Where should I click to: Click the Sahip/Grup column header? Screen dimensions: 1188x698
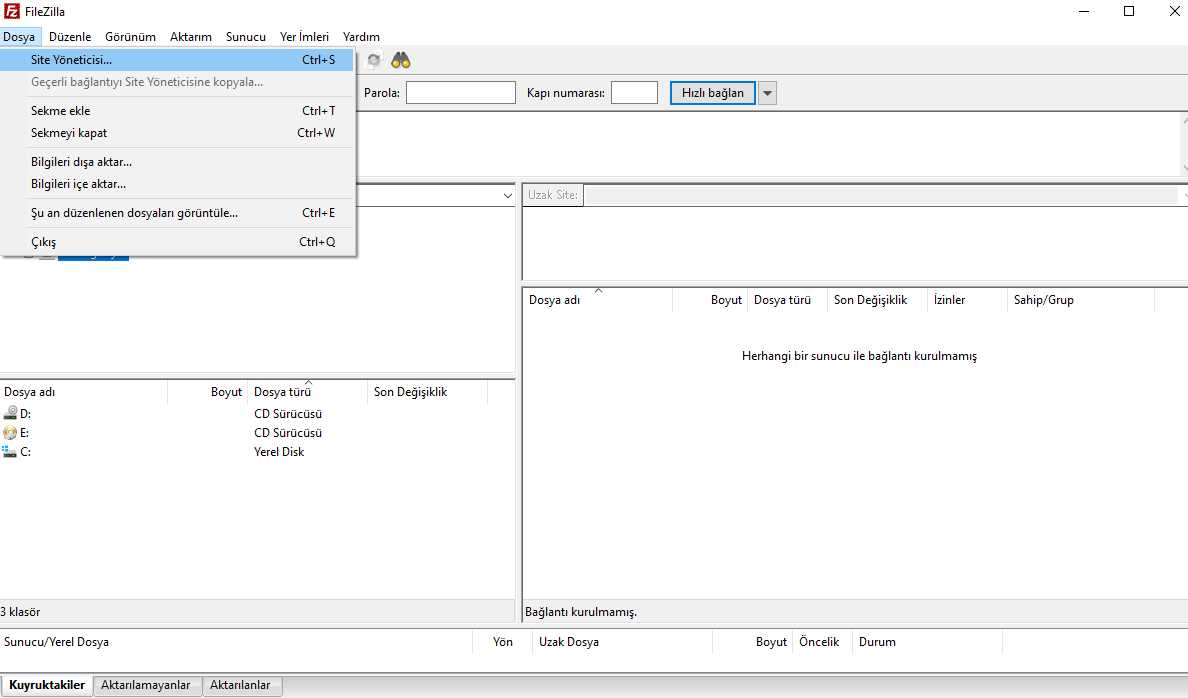[x=1081, y=300]
